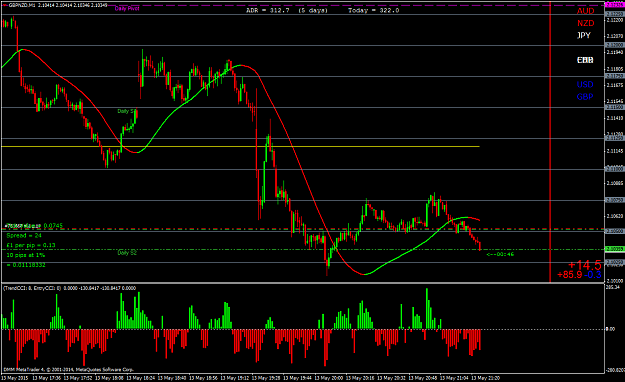Click the 13 May 21:20 time axis label
The width and height of the screenshot is (625, 382).
(x=485, y=378)
